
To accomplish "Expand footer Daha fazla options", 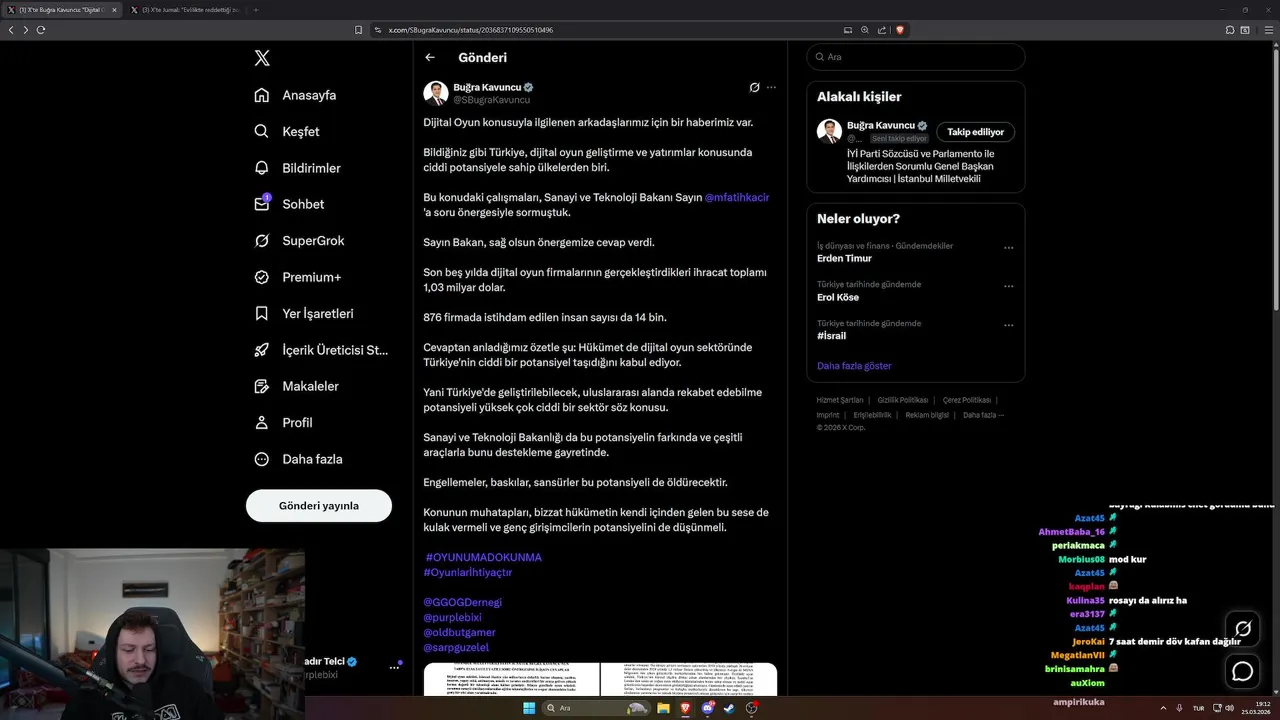I will click(x=983, y=415).
